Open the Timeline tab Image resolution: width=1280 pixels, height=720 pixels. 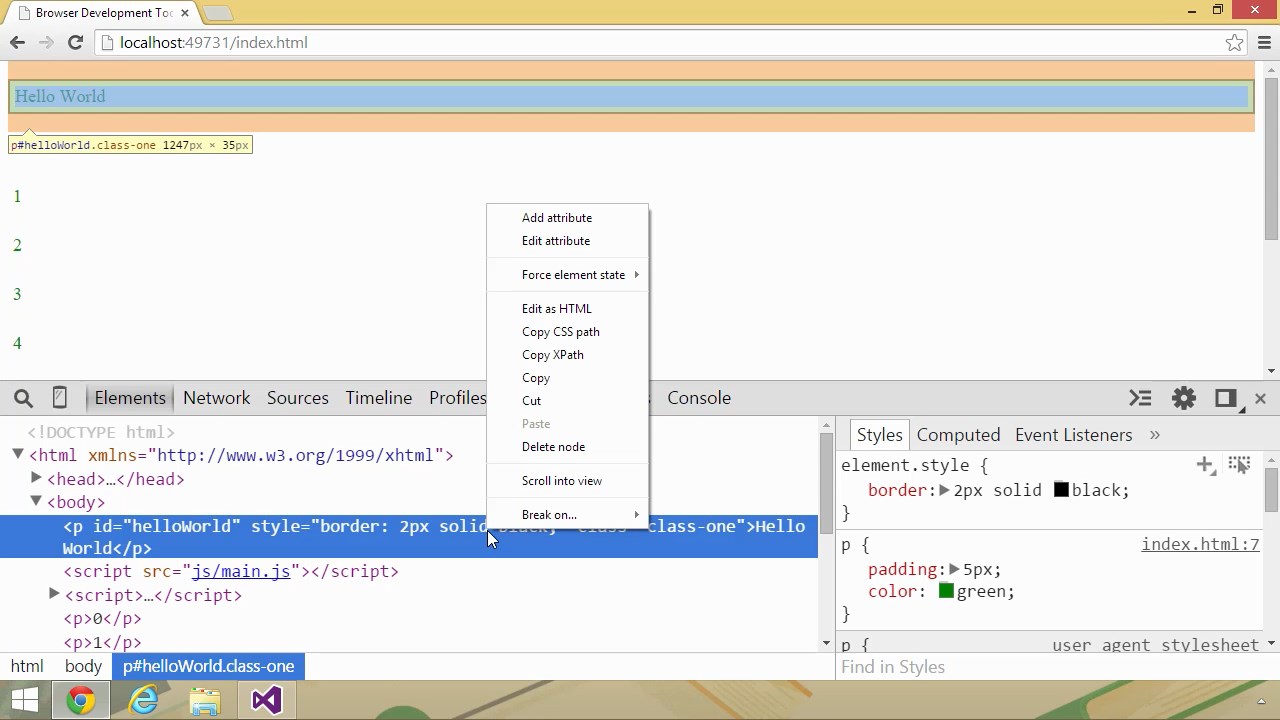[379, 398]
